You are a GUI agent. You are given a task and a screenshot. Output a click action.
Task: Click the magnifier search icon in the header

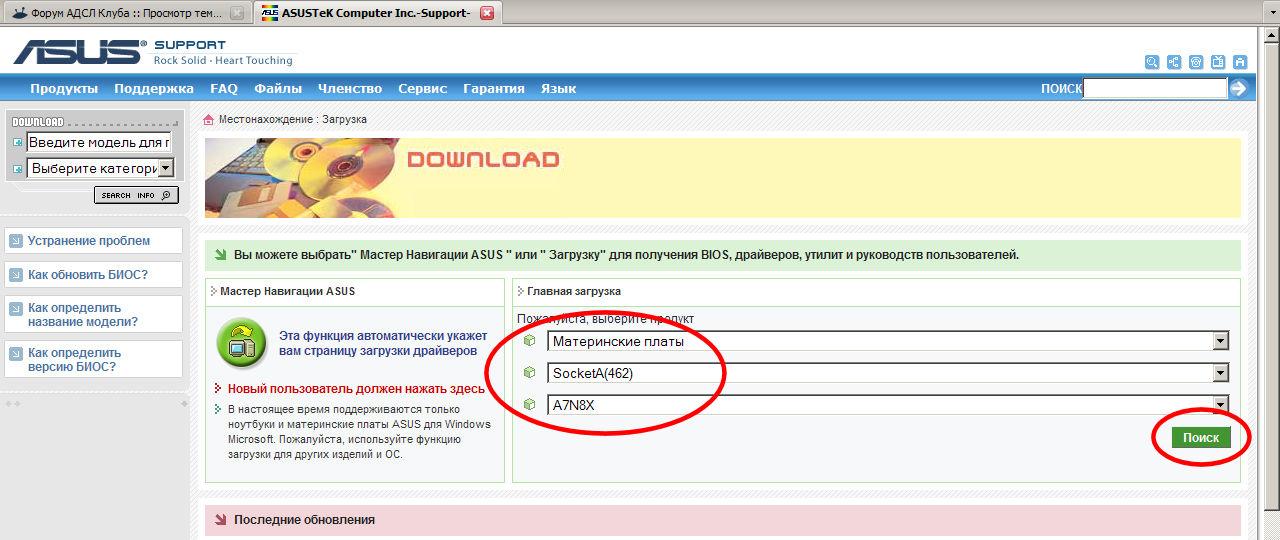(x=1152, y=62)
